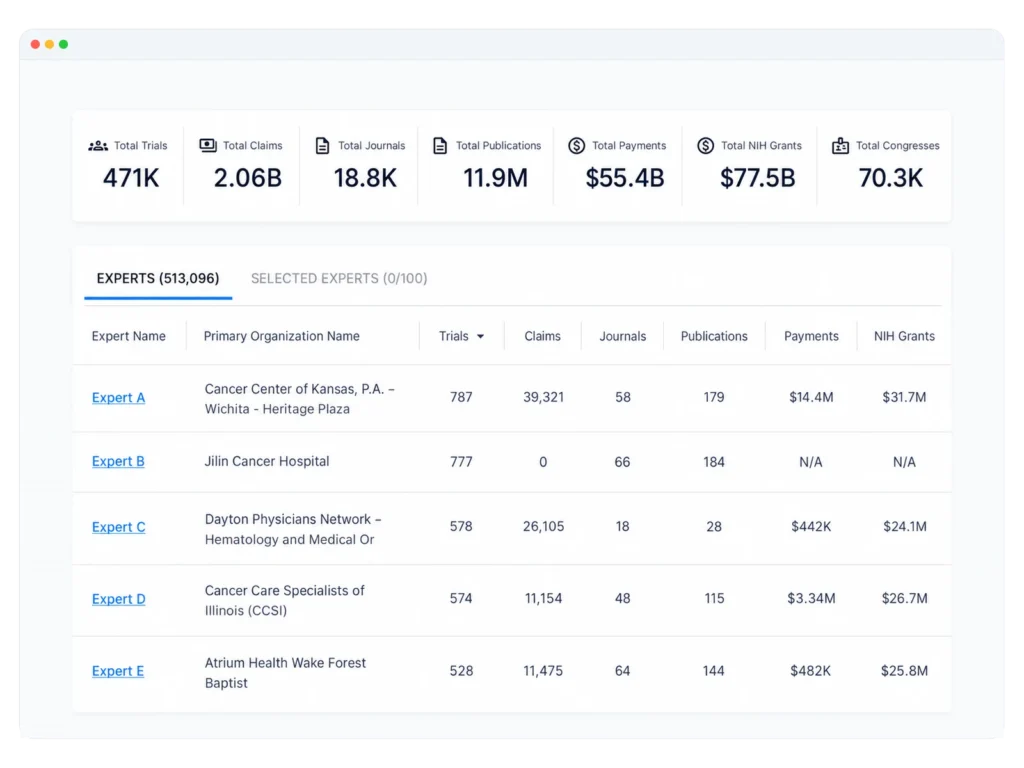
Task: Click the $24.1M NIH grants value
Action: (x=904, y=526)
